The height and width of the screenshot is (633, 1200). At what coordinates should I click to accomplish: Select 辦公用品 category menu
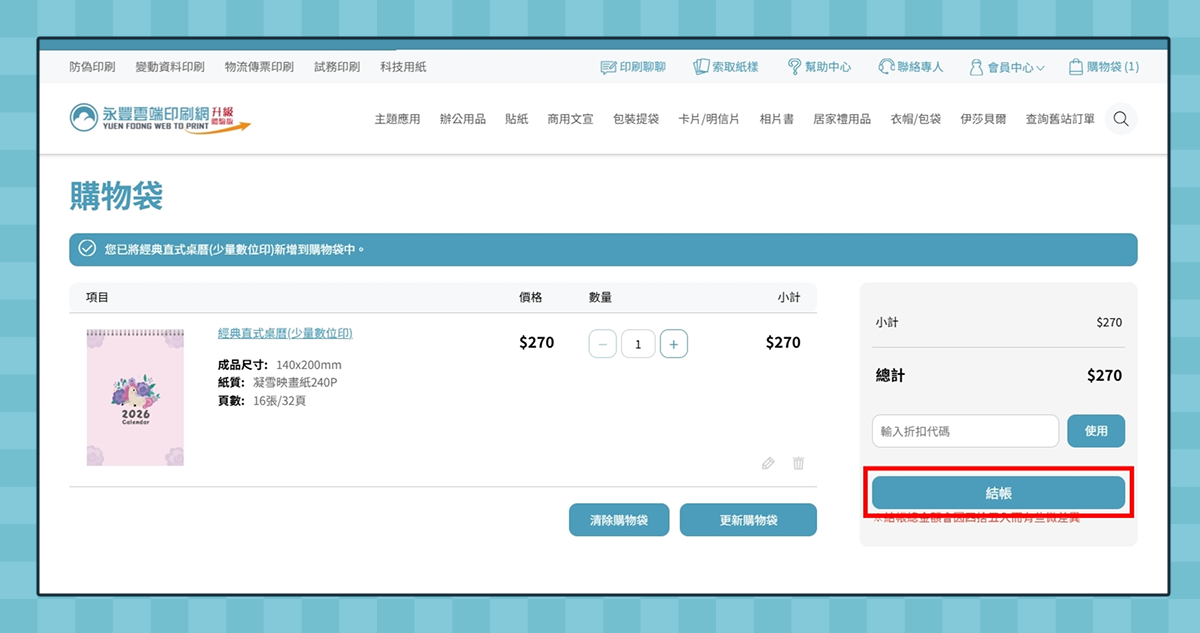pos(463,119)
